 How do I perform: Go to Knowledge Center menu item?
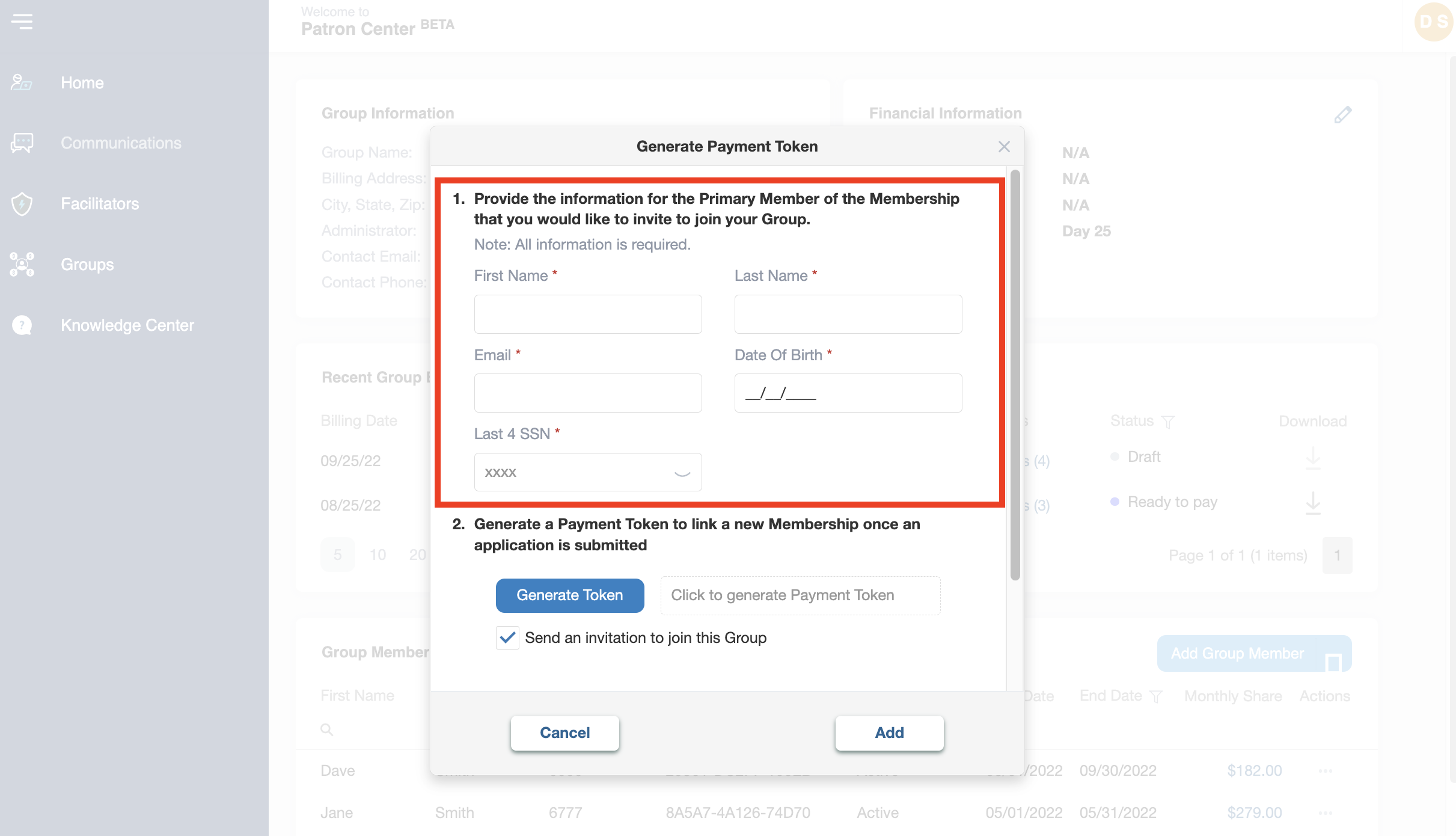127,325
